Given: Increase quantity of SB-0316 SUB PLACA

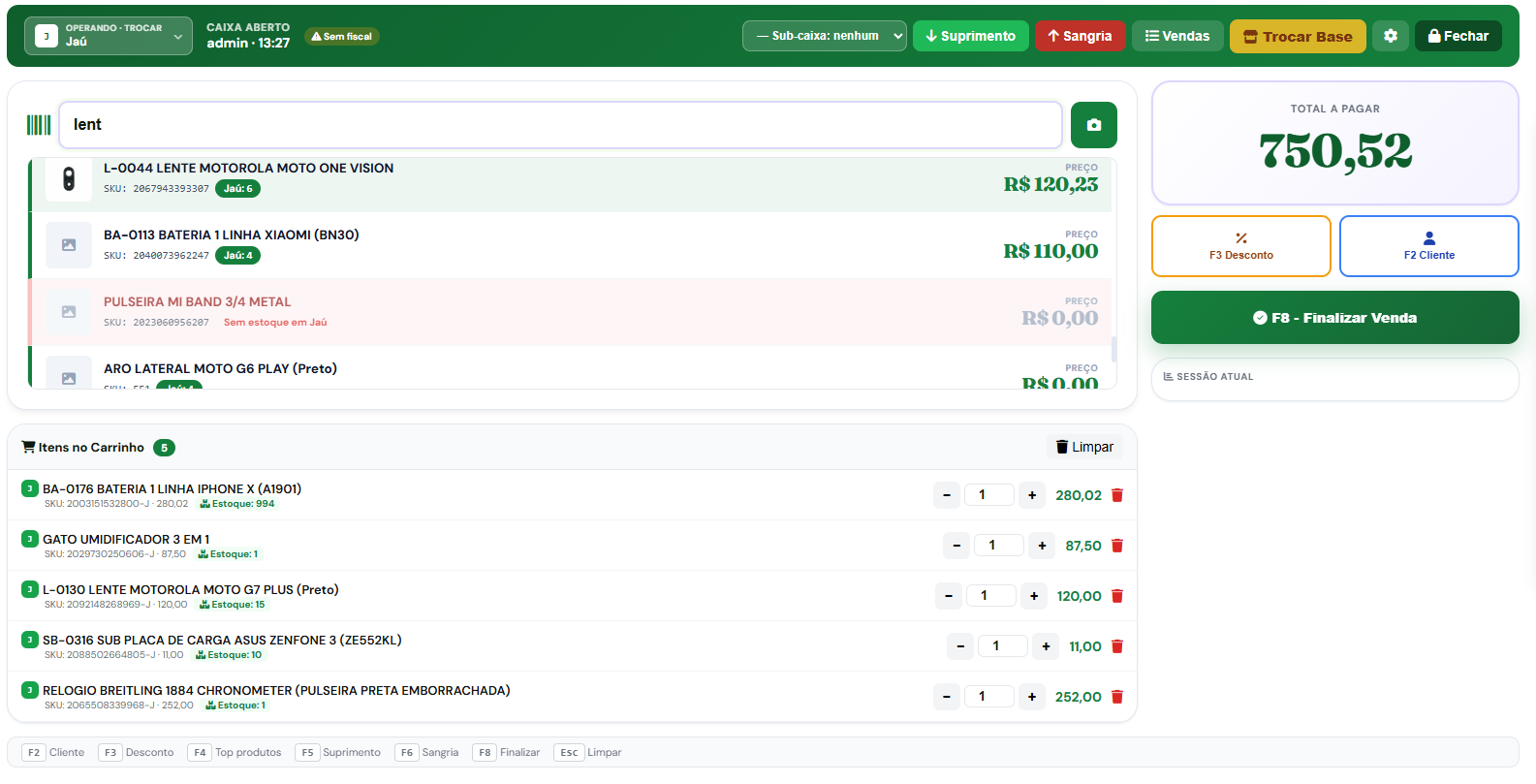Looking at the screenshot, I should (1046, 646).
